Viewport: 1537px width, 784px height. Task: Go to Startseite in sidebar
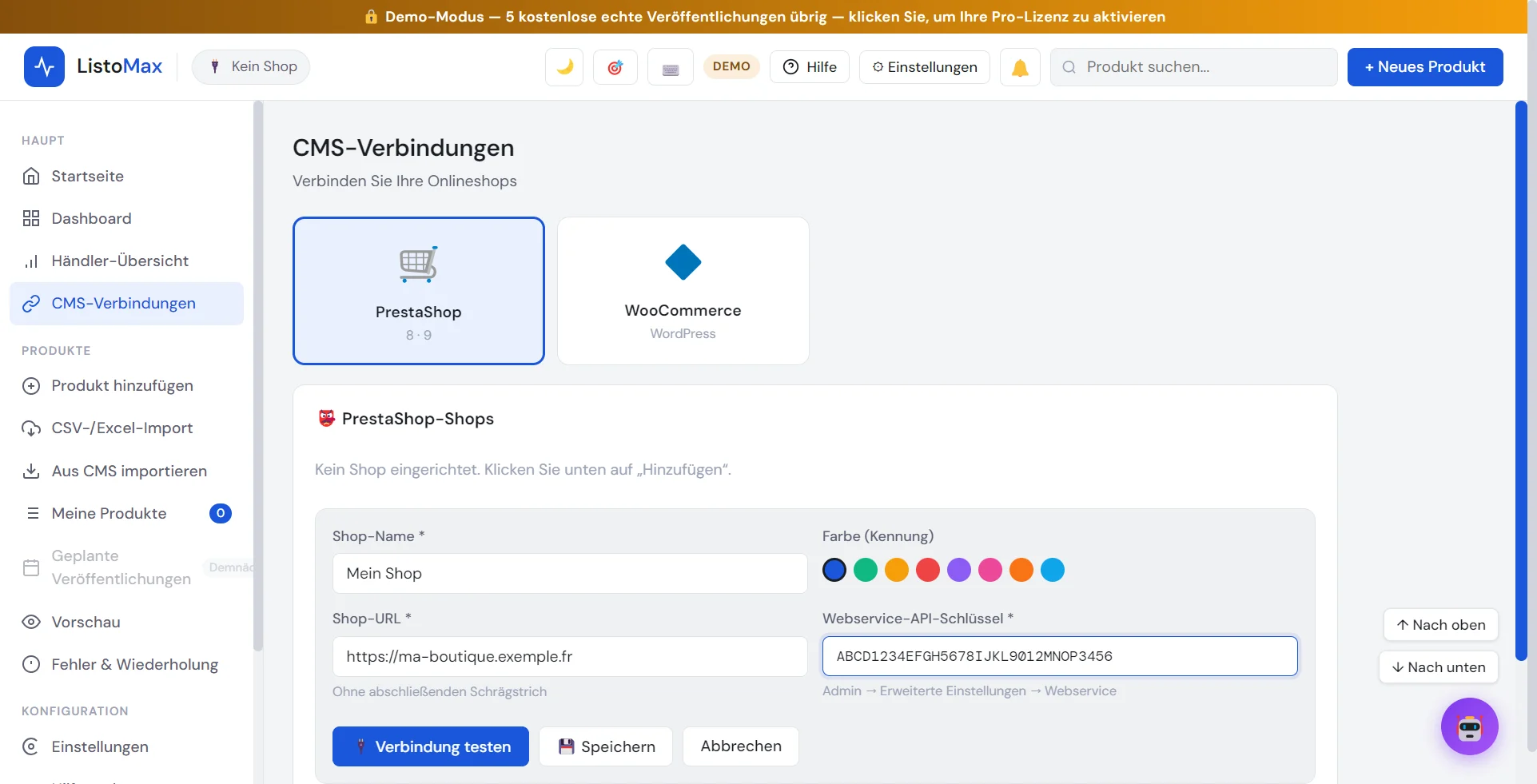coord(126,176)
